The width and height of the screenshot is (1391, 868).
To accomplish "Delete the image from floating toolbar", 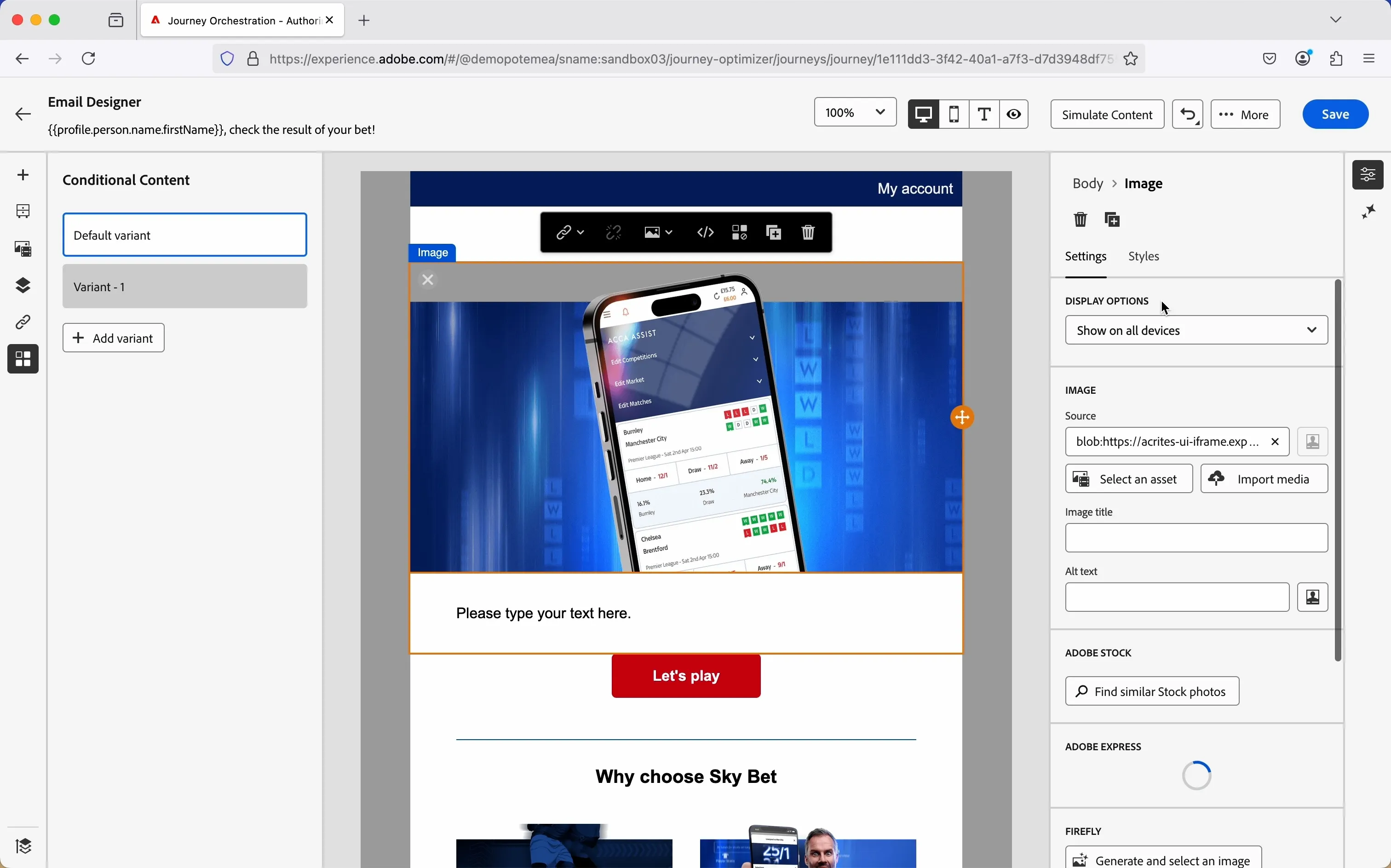I will pos(808,232).
